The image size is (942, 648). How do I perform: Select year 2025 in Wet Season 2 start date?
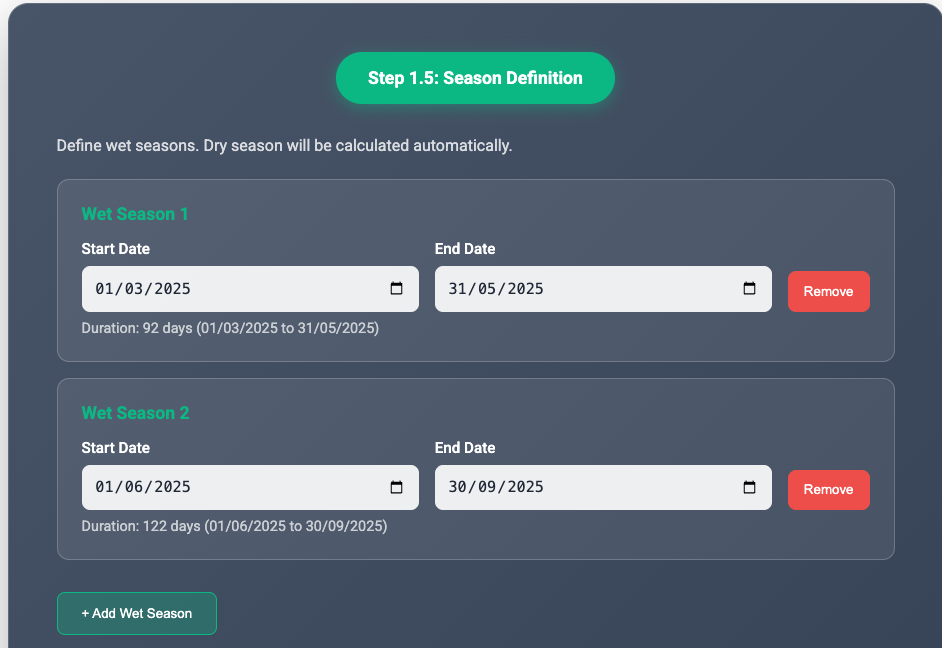[173, 488]
